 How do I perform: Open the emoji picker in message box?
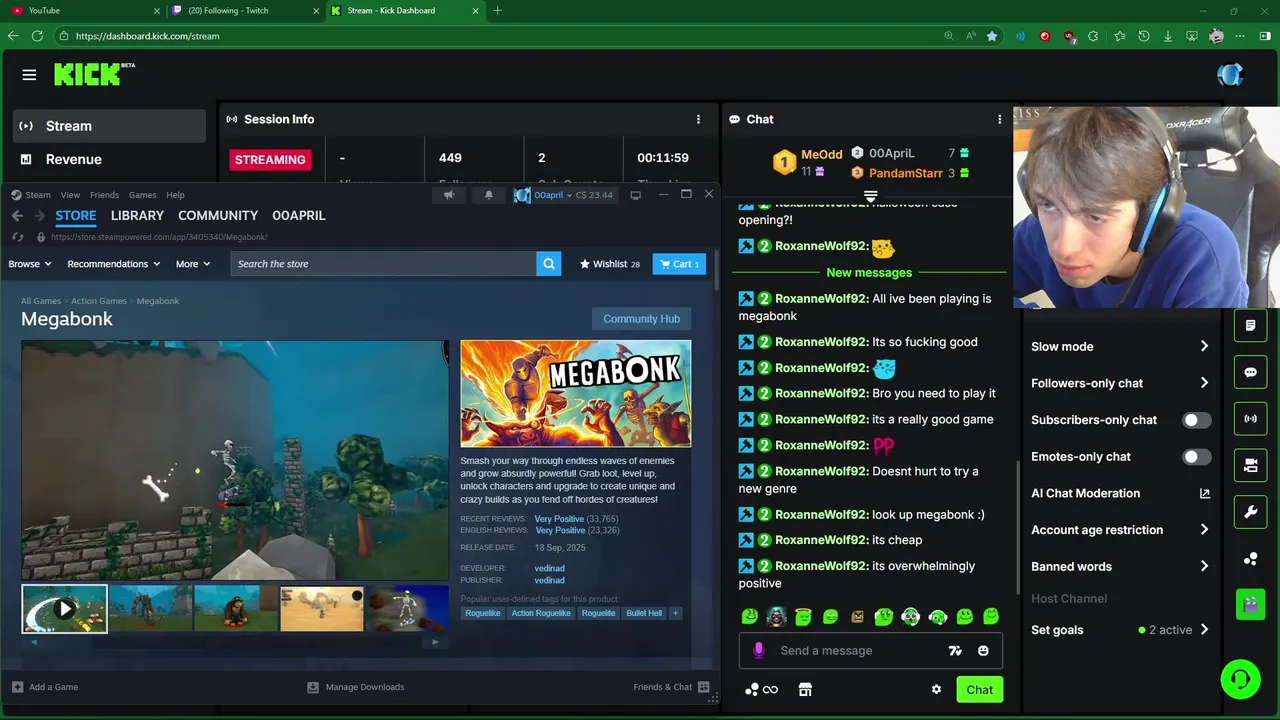[x=983, y=650]
